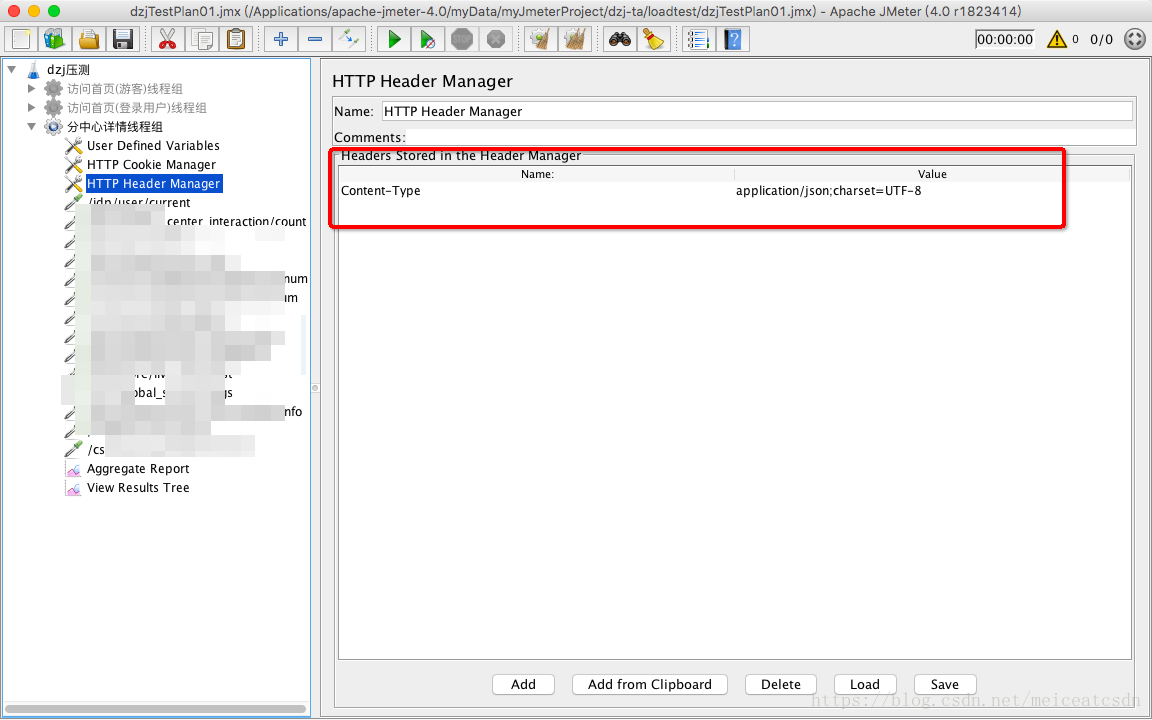Image resolution: width=1152 pixels, height=720 pixels.
Task: Click the New test plan icon
Action: click(21, 39)
